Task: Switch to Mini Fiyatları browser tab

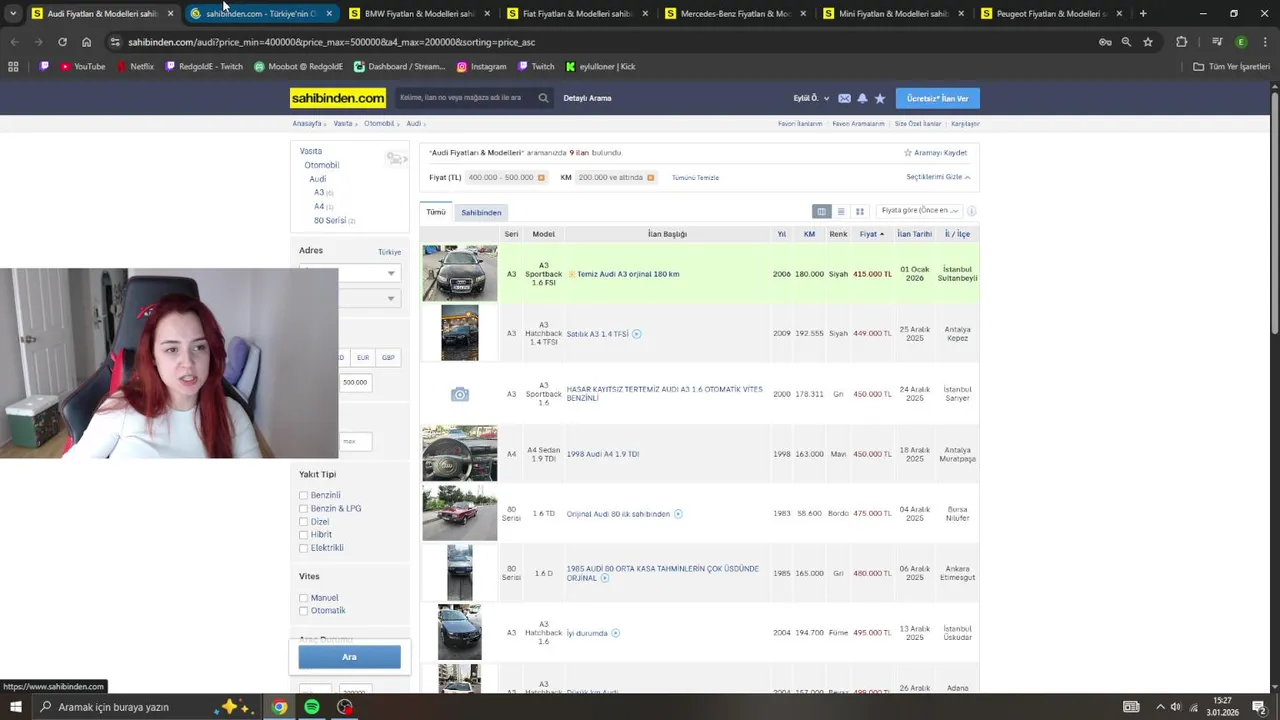Action: (893, 14)
